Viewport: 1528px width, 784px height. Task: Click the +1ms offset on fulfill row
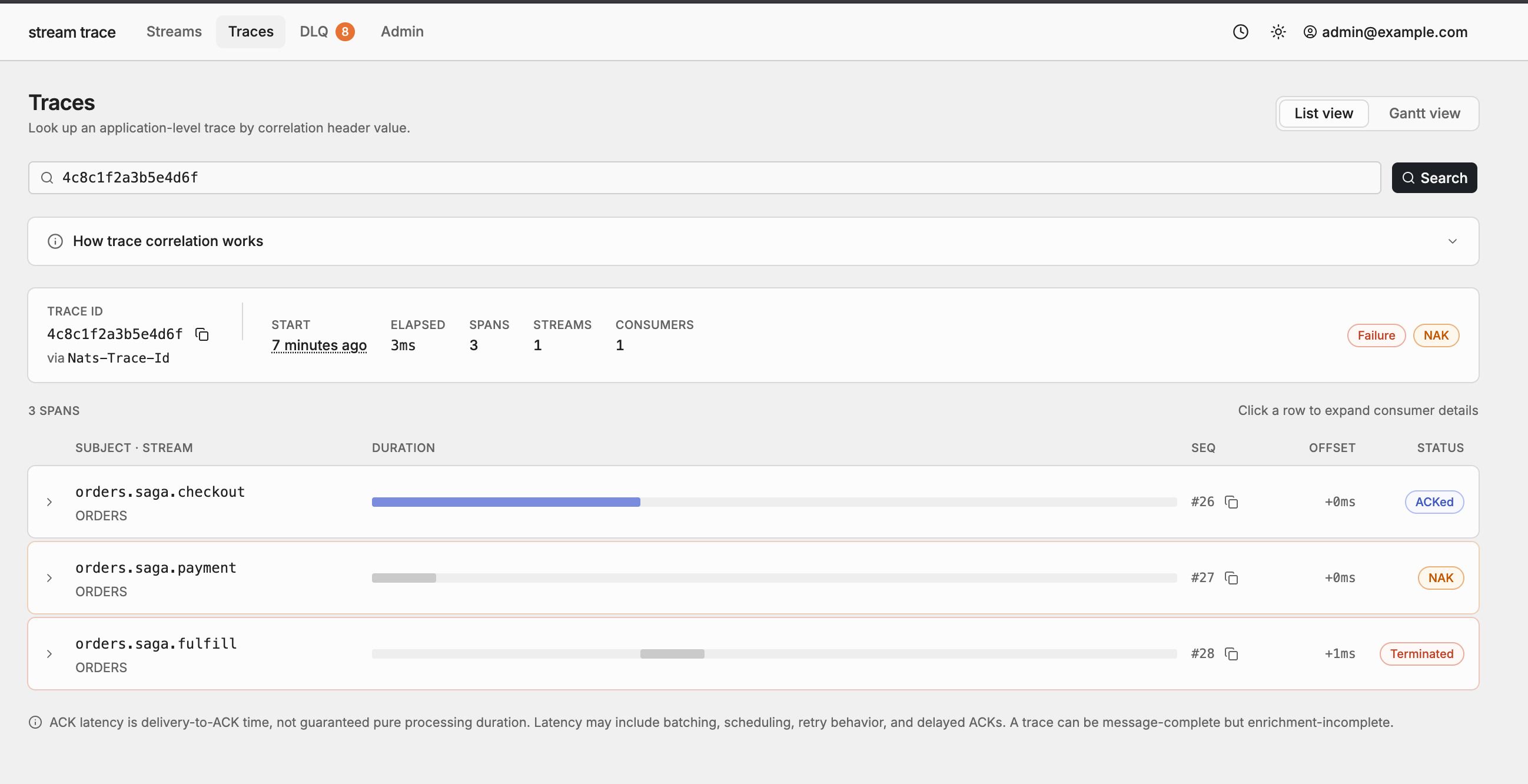pyautogui.click(x=1340, y=654)
